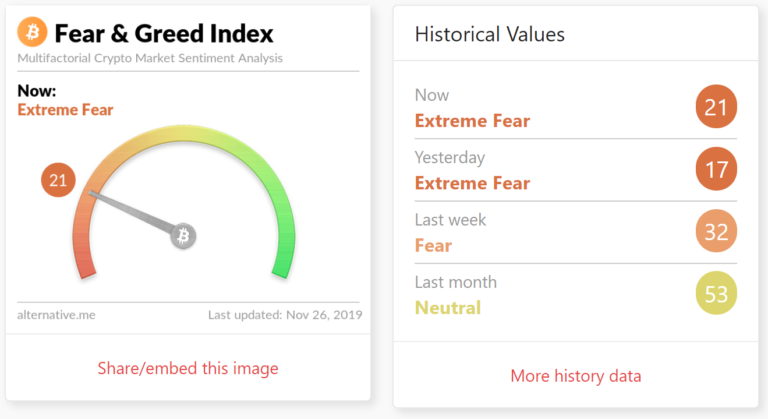Click the Historical Values heading
This screenshot has height=419, width=768.
pos(489,34)
